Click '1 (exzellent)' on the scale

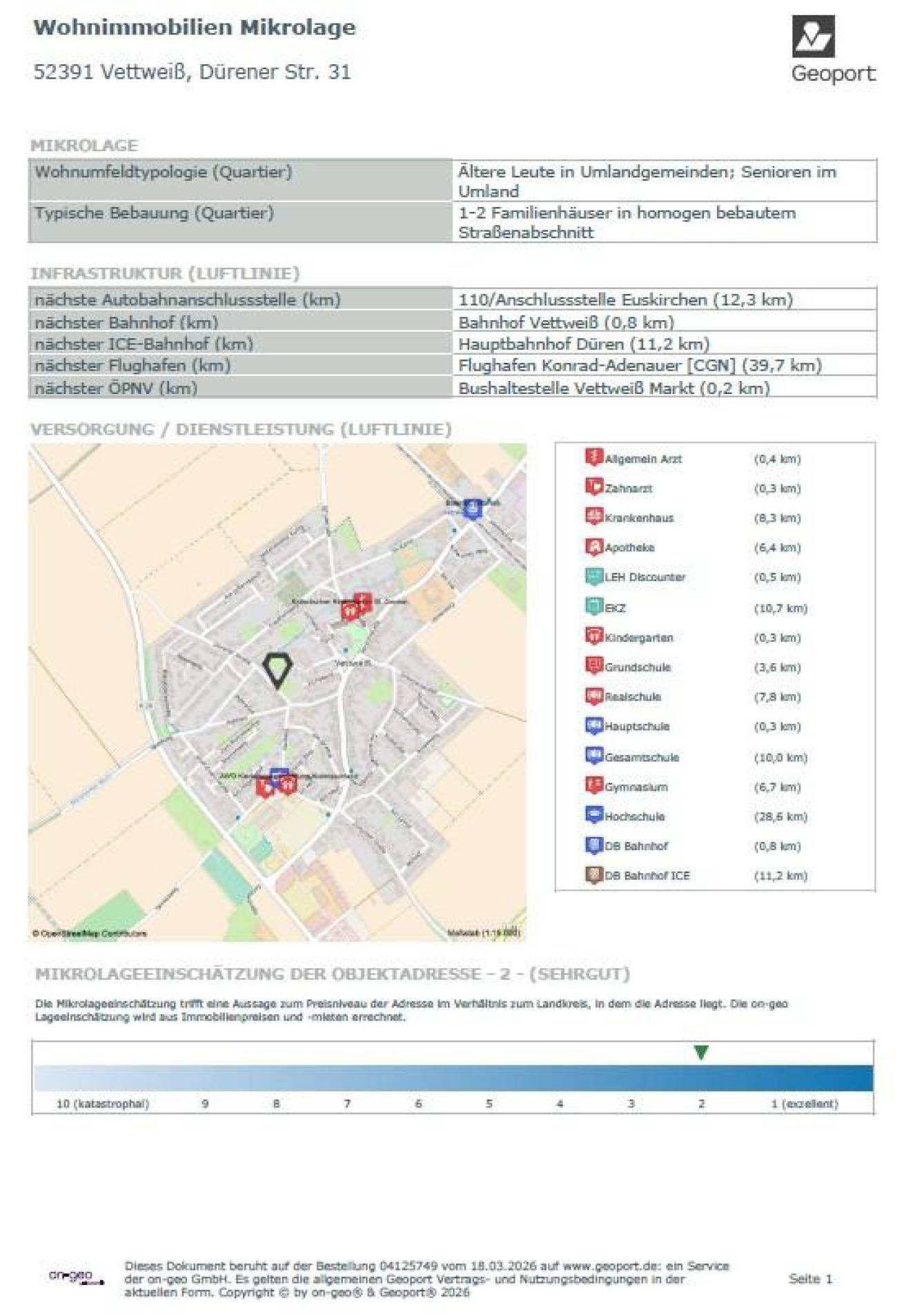click(804, 1103)
